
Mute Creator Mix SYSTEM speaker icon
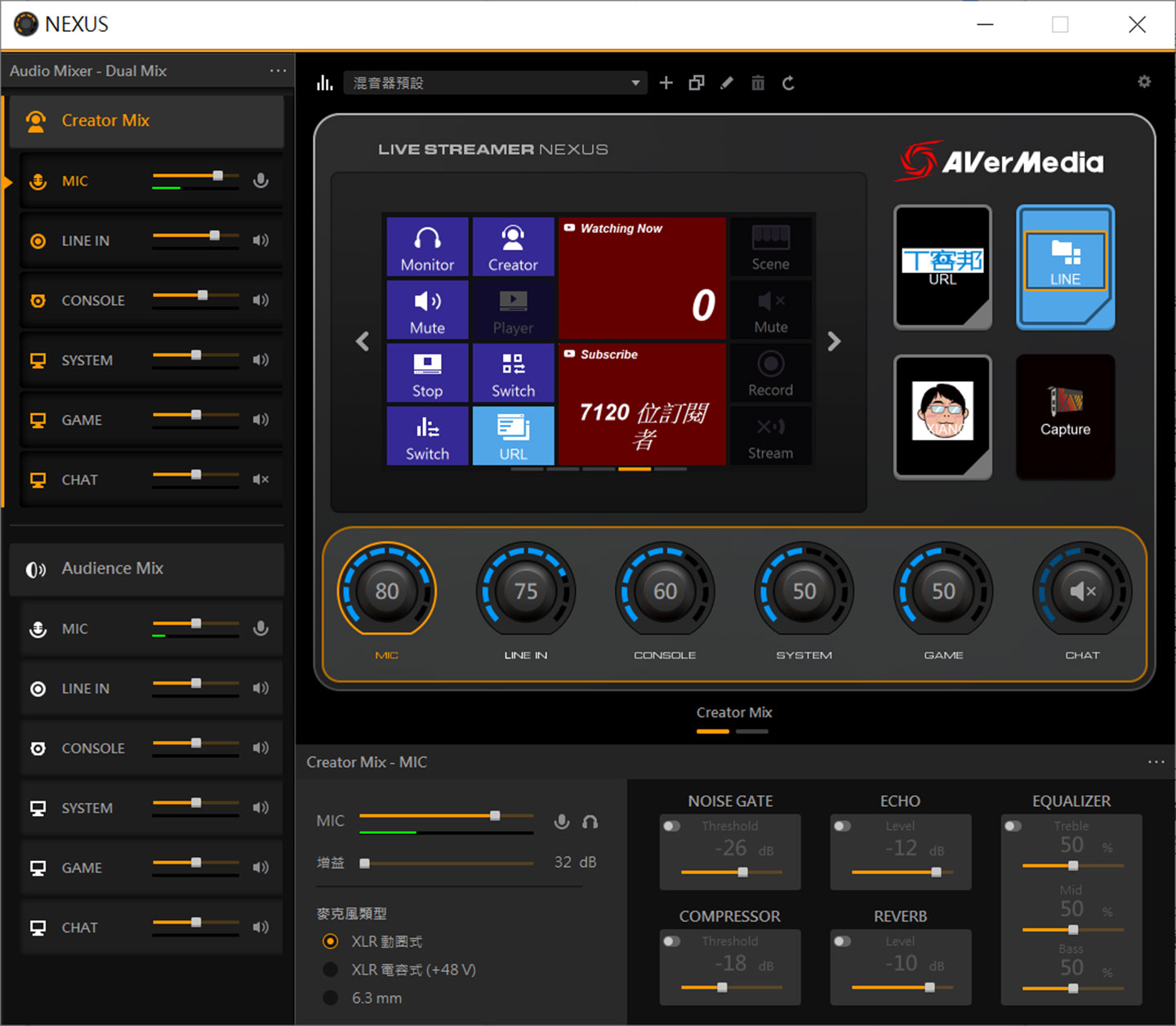tap(261, 359)
